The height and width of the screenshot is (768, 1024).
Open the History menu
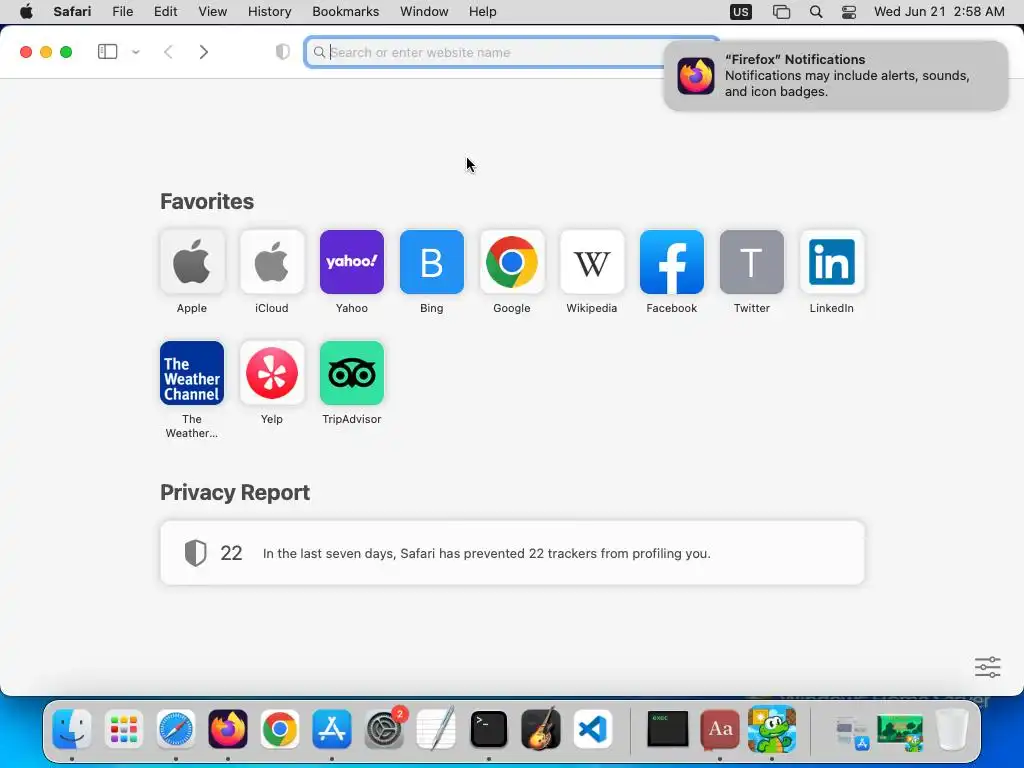pos(270,12)
